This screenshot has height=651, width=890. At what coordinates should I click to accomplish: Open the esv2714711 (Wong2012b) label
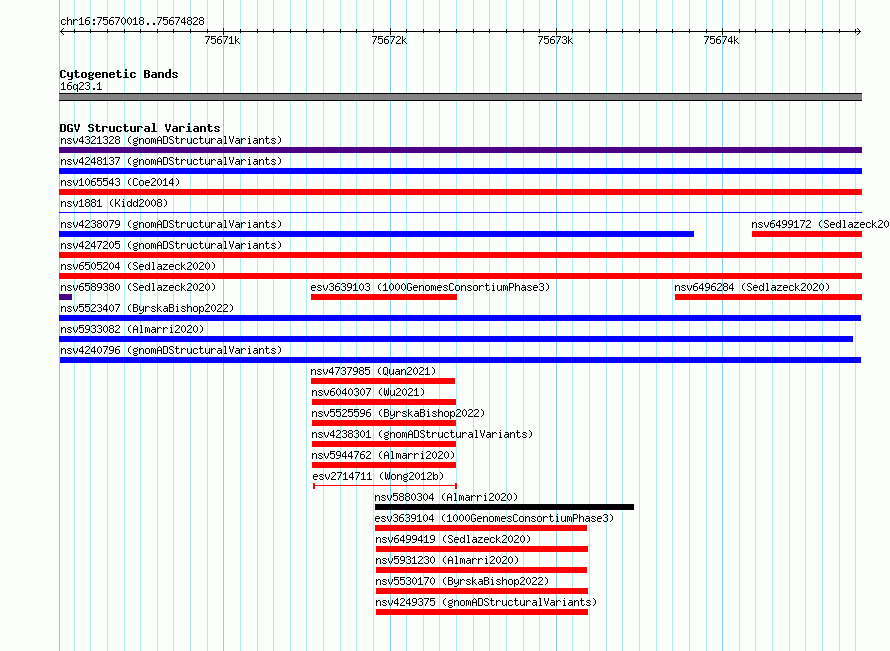coord(378,476)
